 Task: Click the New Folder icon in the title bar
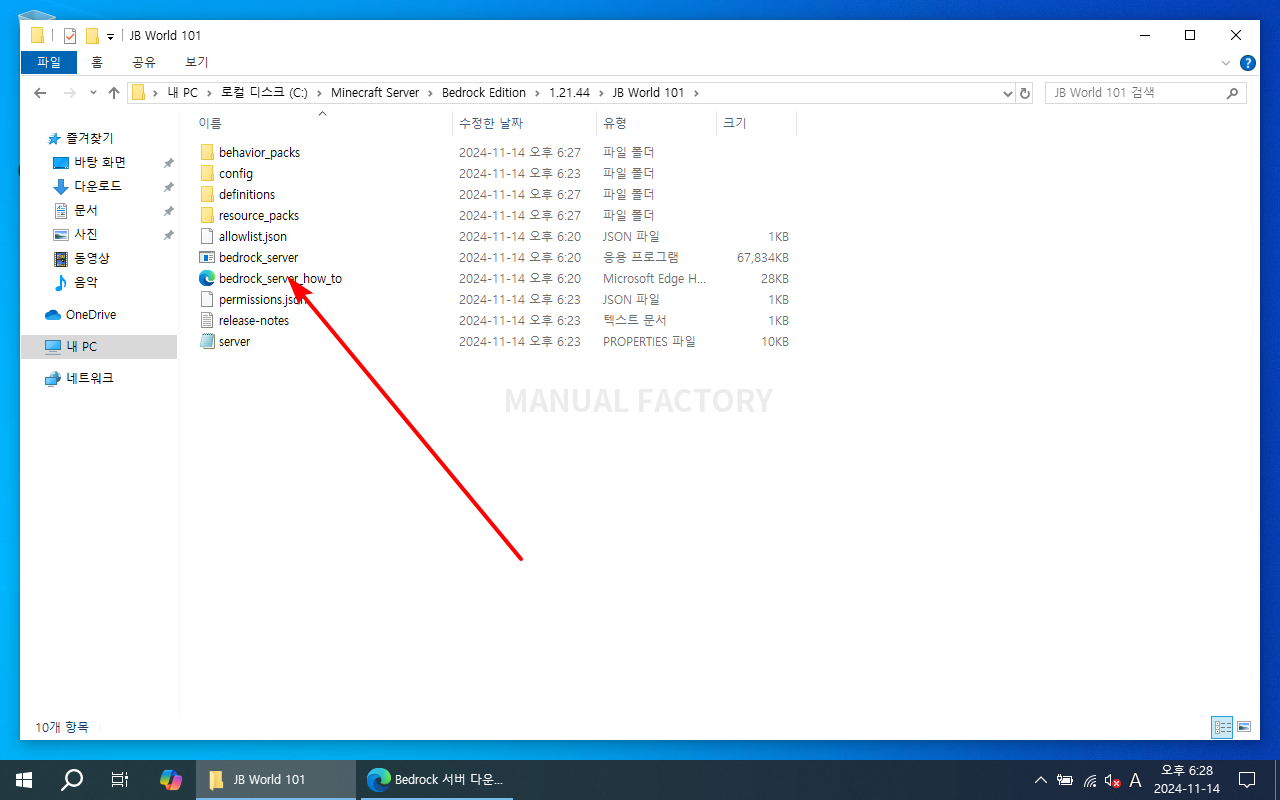point(92,36)
